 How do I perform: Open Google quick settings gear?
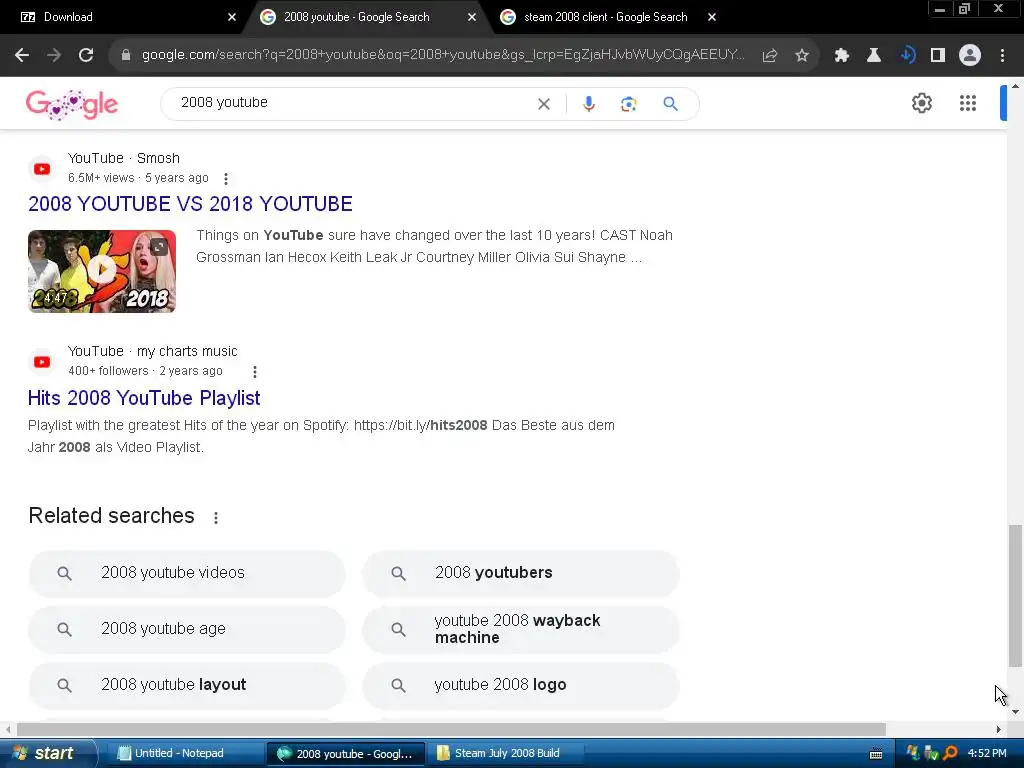tap(921, 103)
